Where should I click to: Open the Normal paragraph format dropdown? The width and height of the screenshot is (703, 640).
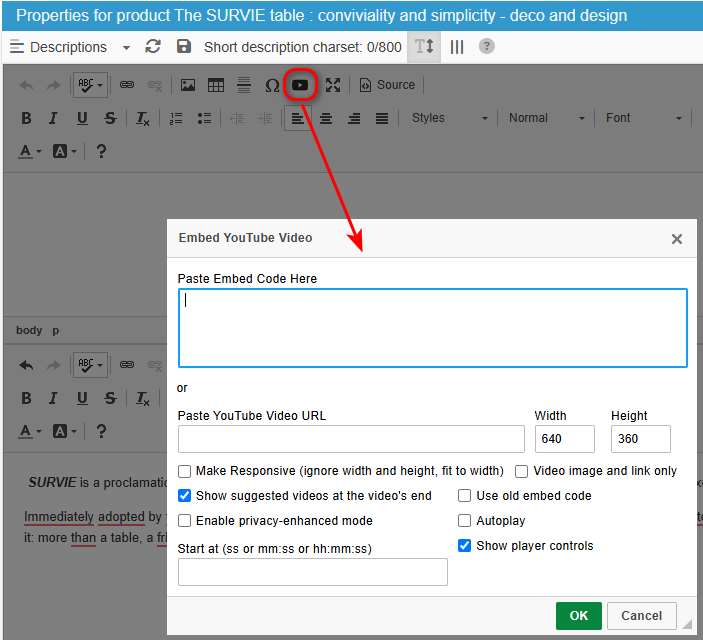coord(547,118)
